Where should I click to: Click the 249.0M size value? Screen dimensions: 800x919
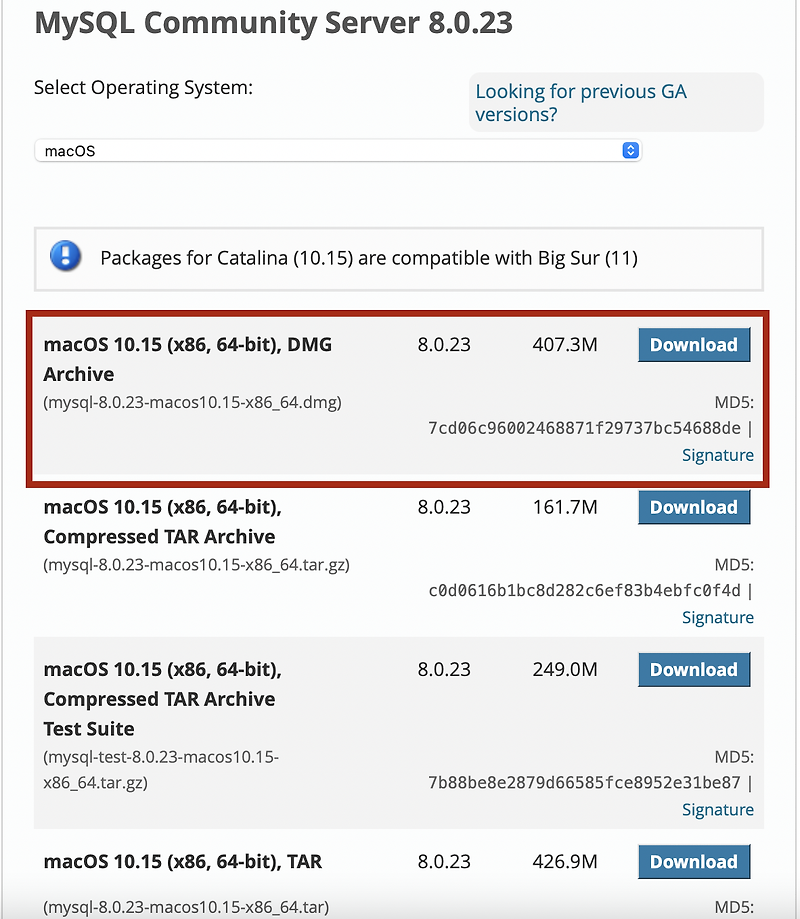point(565,669)
